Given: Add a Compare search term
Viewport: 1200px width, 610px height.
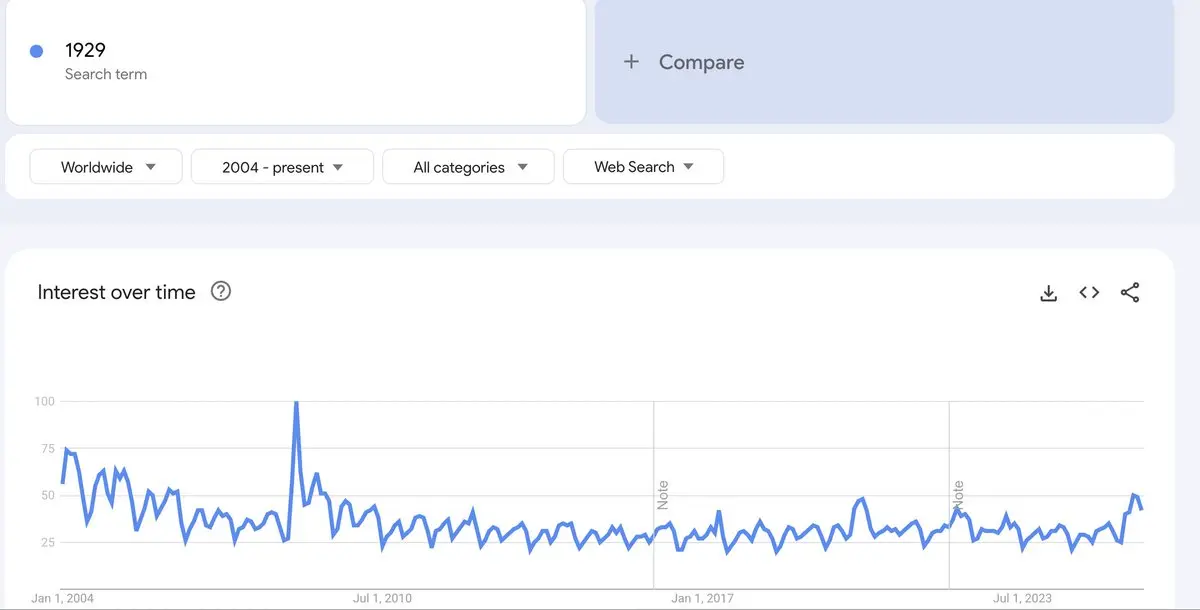Looking at the screenshot, I should 884,62.
